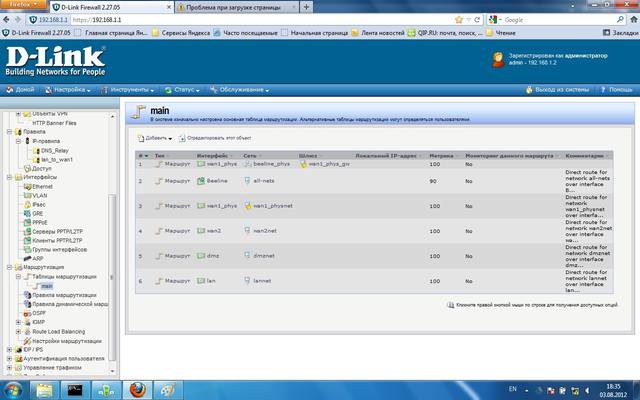Open the Настройка menu

(68, 90)
